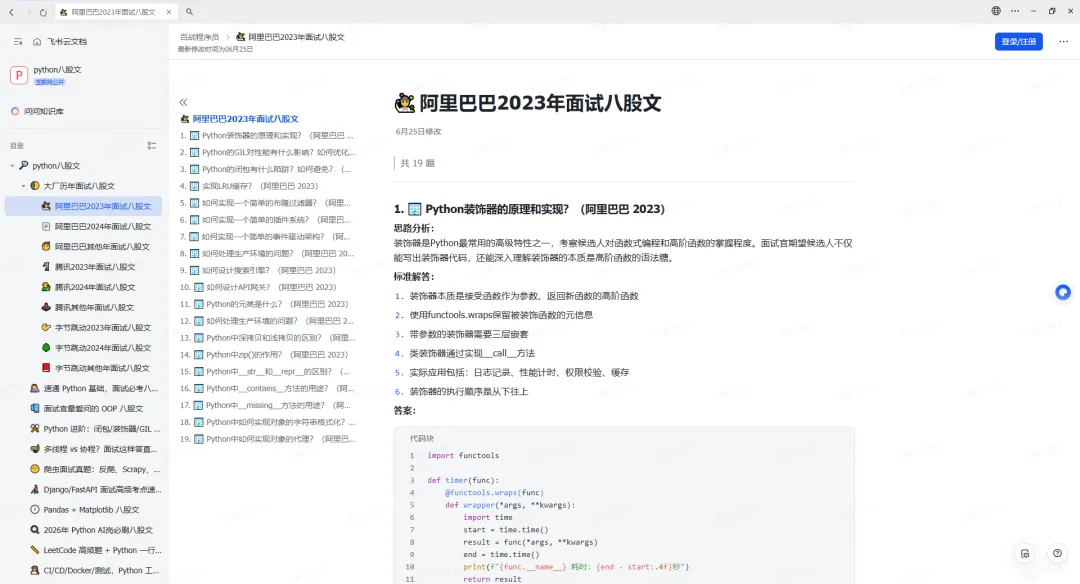
Task: Open 腾讯2024年面试八股文 in the sidebar tree
Action: coord(95,287)
